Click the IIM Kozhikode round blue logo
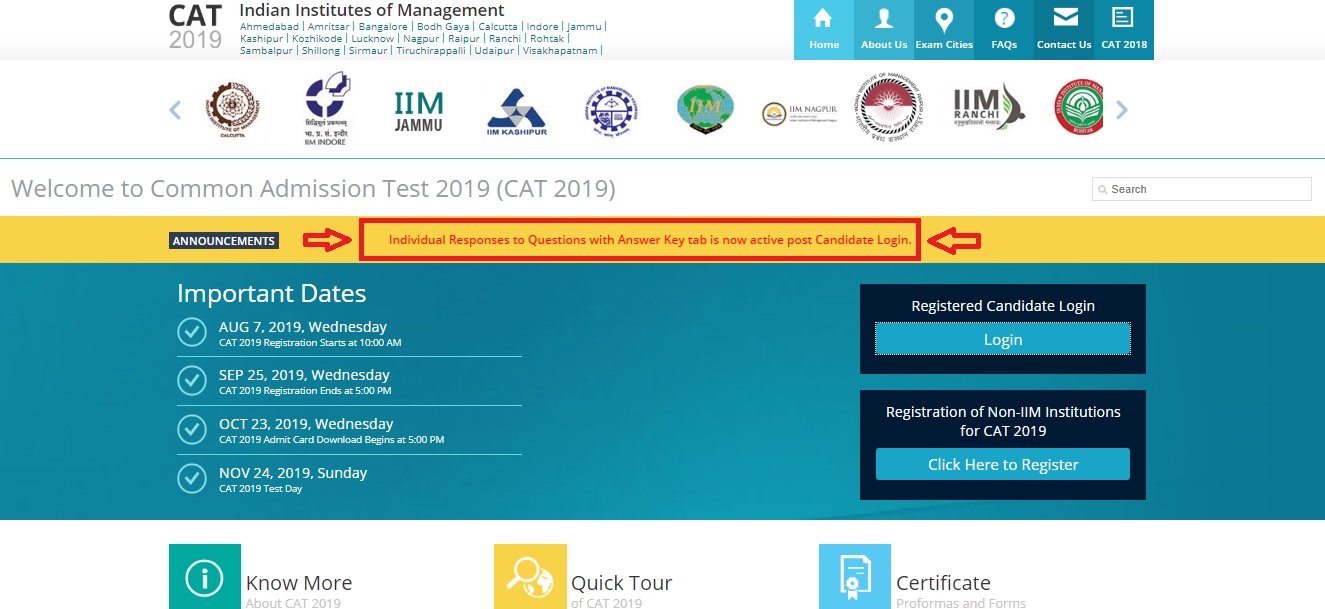The image size is (1325, 609). coord(610,110)
